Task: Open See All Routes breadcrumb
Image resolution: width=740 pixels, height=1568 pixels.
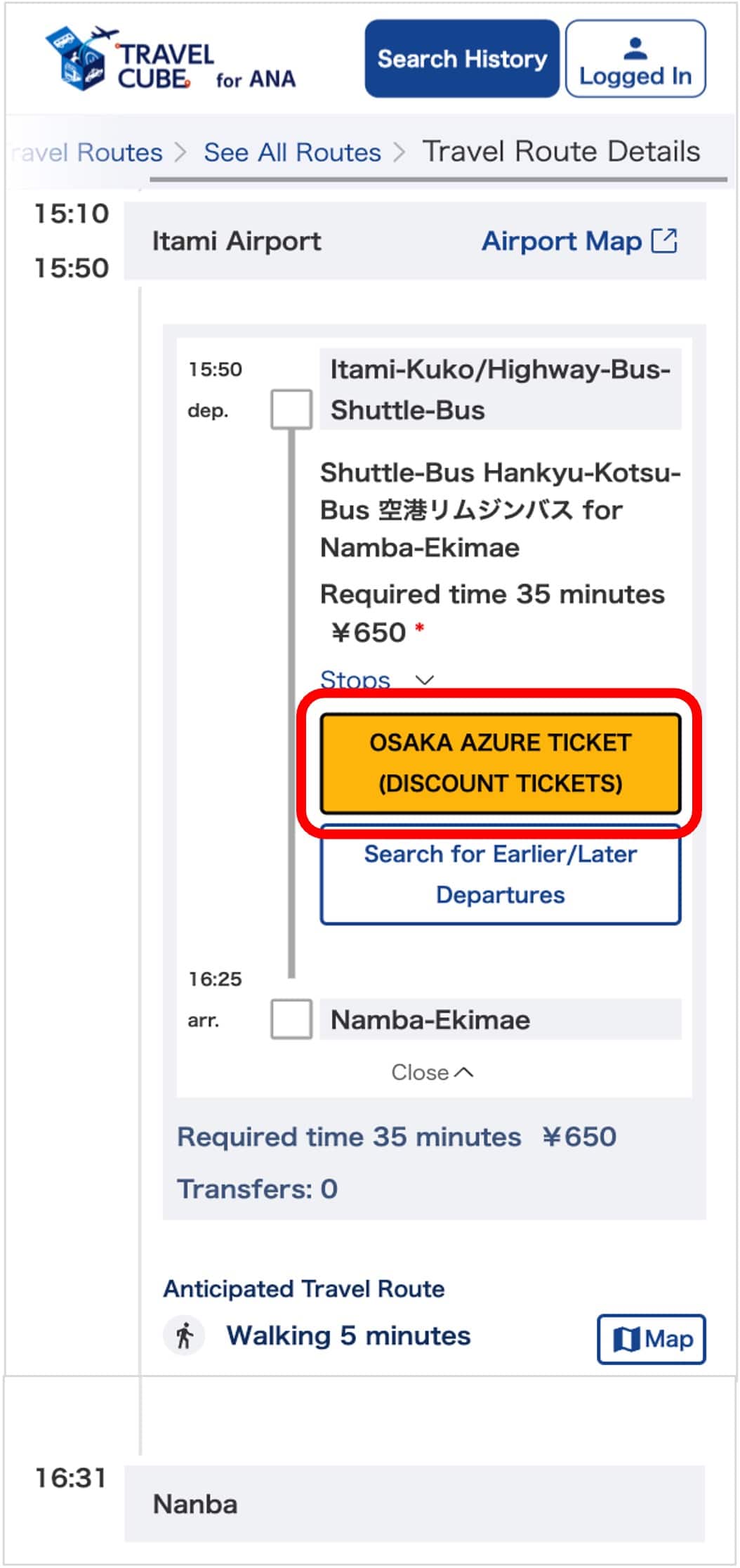Action: point(292,152)
